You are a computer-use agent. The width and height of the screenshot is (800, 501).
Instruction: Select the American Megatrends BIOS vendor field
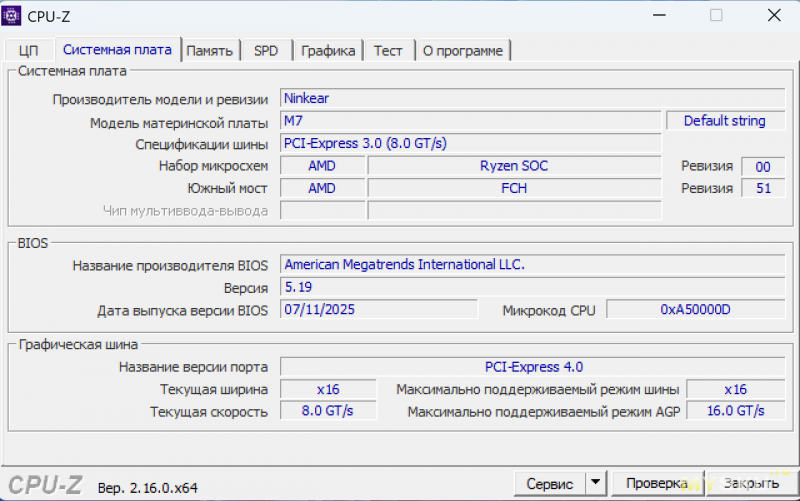(x=531, y=264)
